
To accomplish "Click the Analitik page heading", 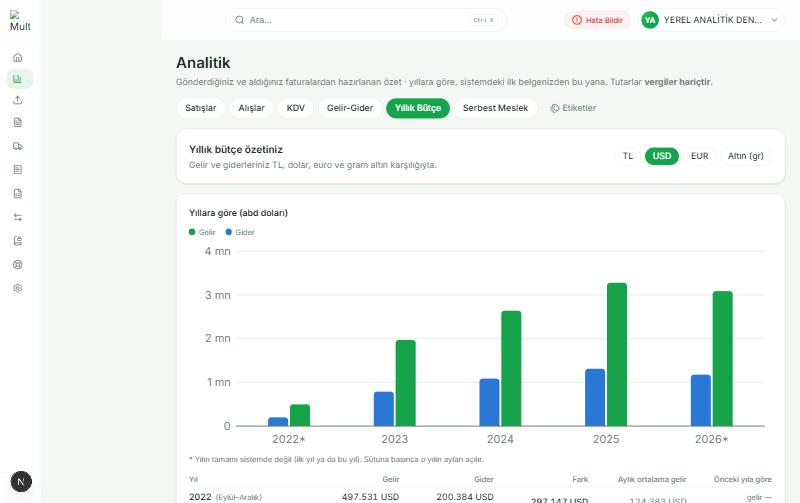I will tap(203, 63).
